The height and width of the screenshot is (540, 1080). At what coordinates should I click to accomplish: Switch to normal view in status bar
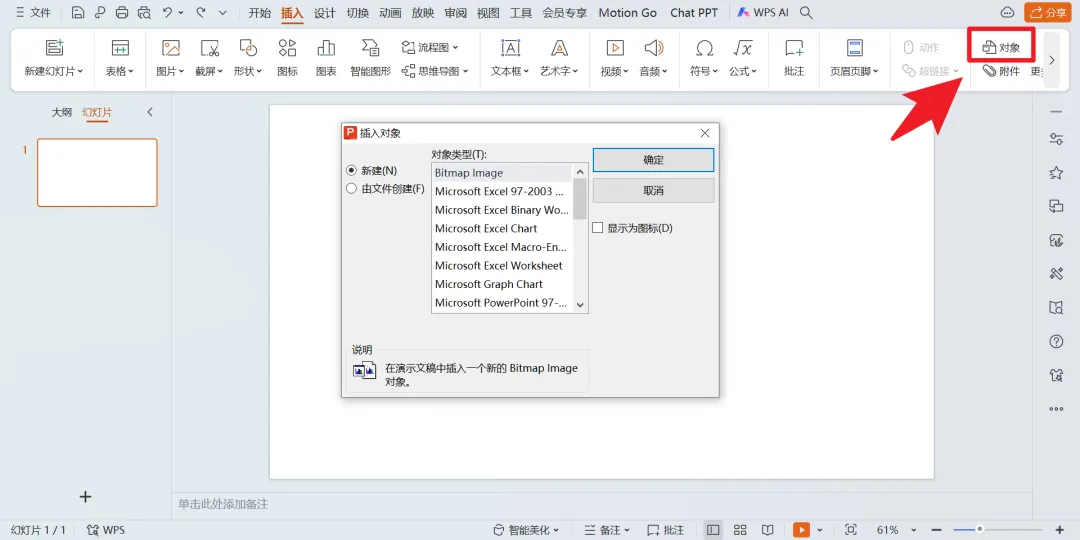[x=713, y=530]
